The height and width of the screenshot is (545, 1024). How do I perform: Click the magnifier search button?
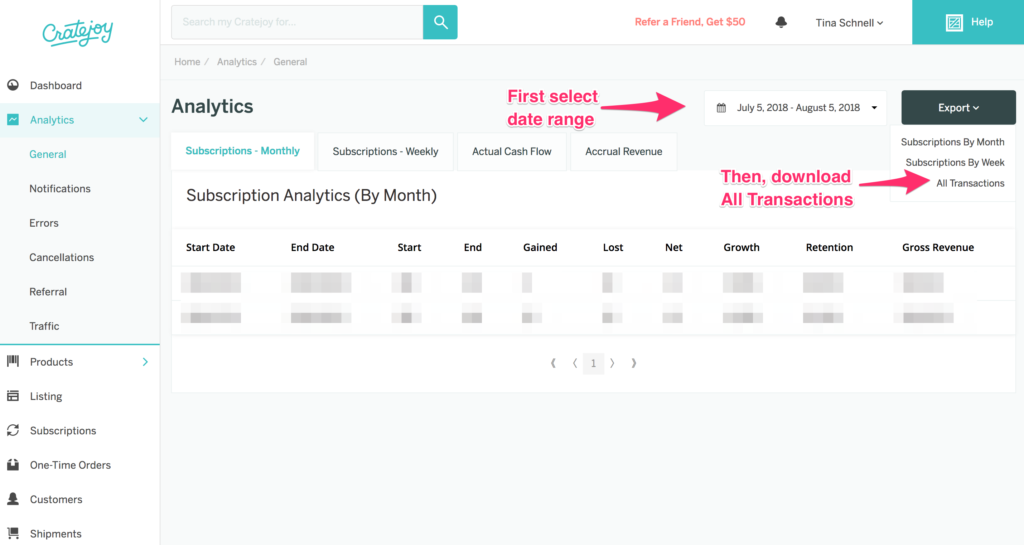click(x=440, y=22)
